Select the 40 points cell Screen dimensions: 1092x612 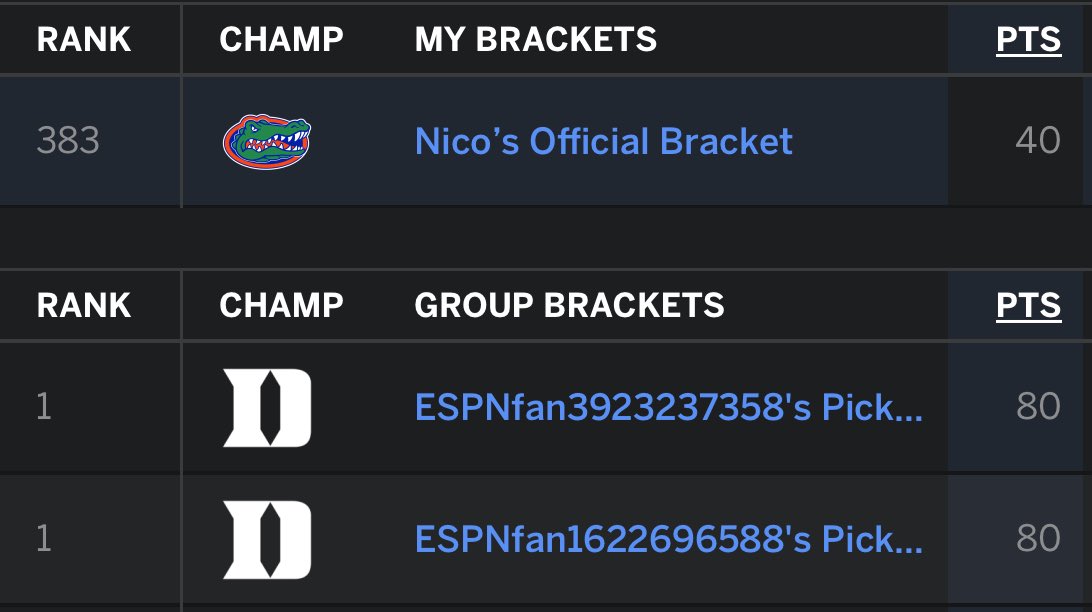coord(1037,141)
